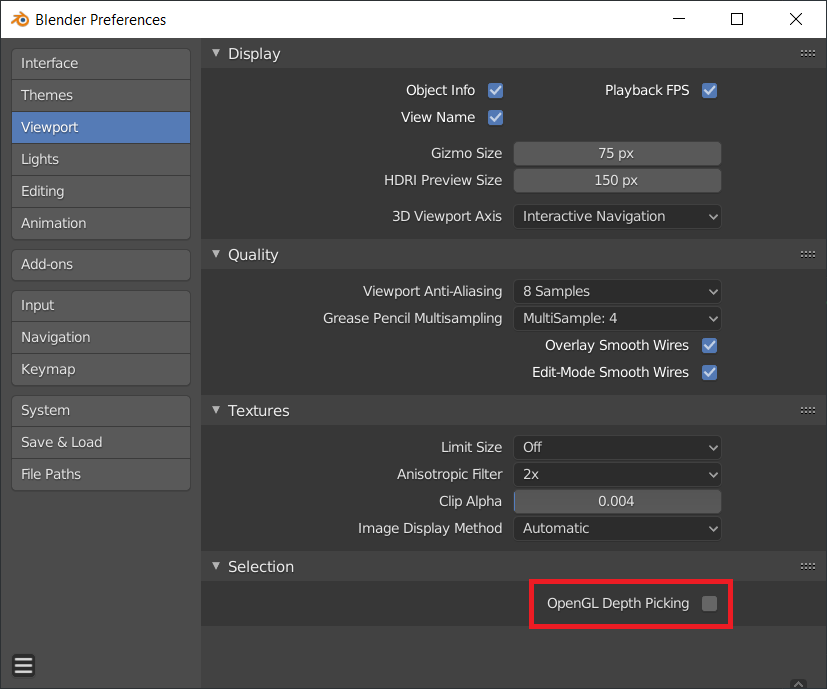The width and height of the screenshot is (827, 689).
Task: Switch to the Interface tab
Action: tap(101, 63)
